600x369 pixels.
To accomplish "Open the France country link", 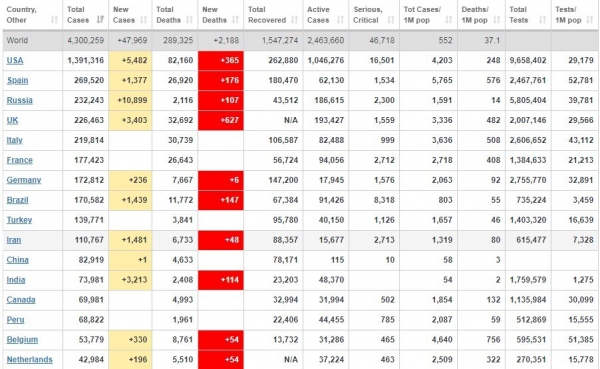I will pyautogui.click(x=20, y=160).
